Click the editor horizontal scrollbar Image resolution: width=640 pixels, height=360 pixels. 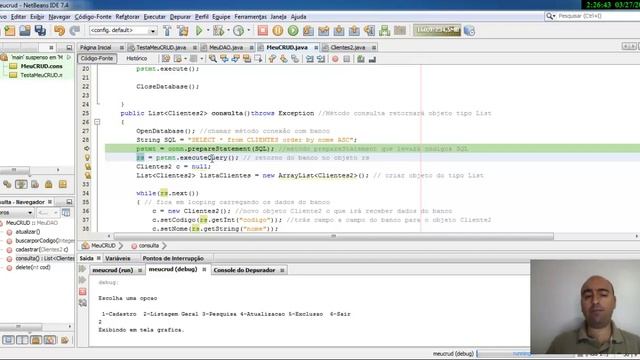(x=333, y=236)
